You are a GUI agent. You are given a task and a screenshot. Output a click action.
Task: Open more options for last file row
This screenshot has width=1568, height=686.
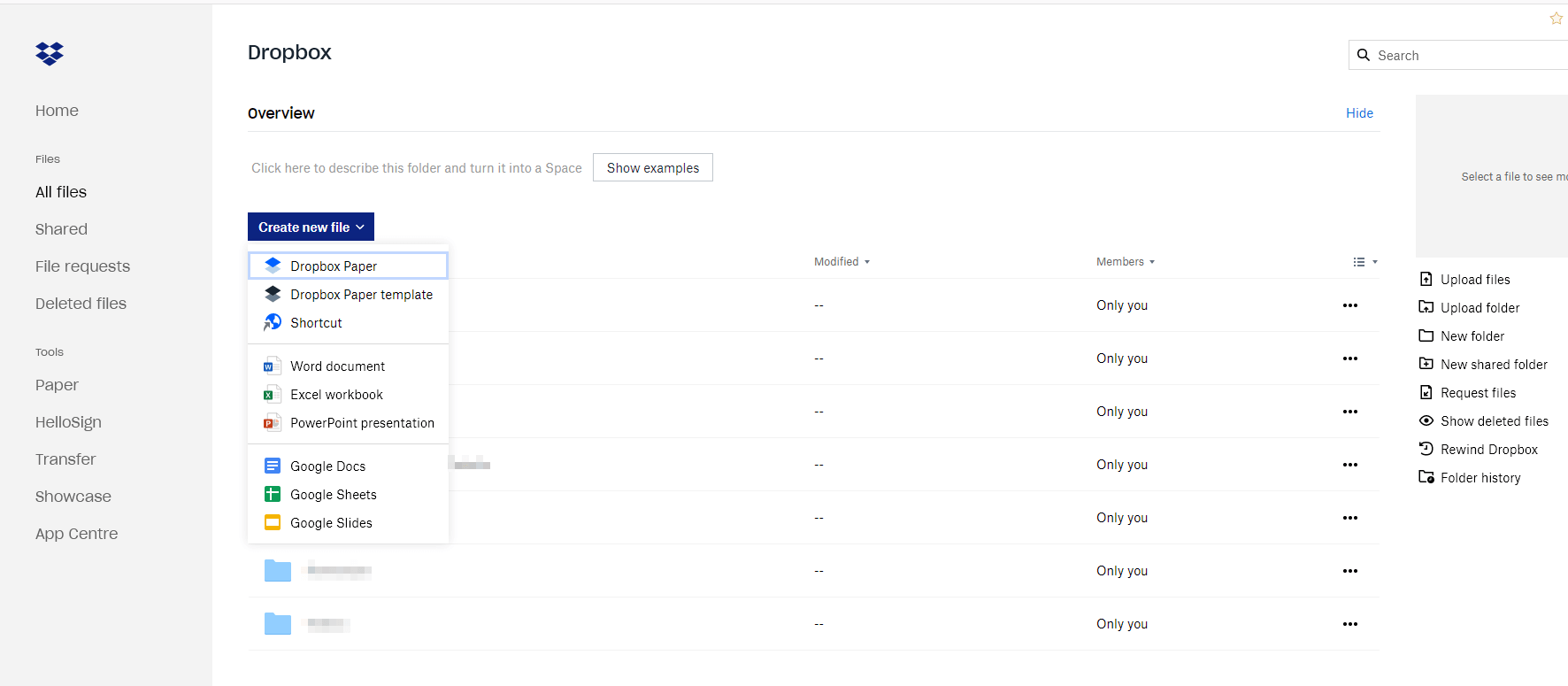click(x=1349, y=624)
